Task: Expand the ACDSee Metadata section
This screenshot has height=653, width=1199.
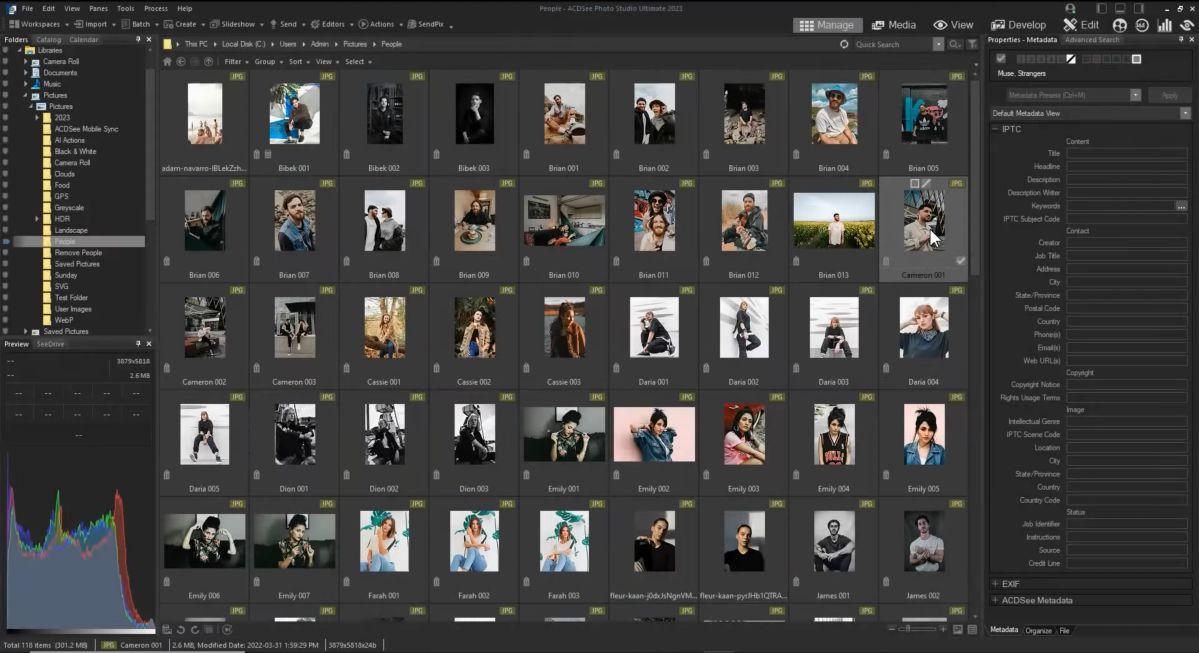Action: [996, 600]
